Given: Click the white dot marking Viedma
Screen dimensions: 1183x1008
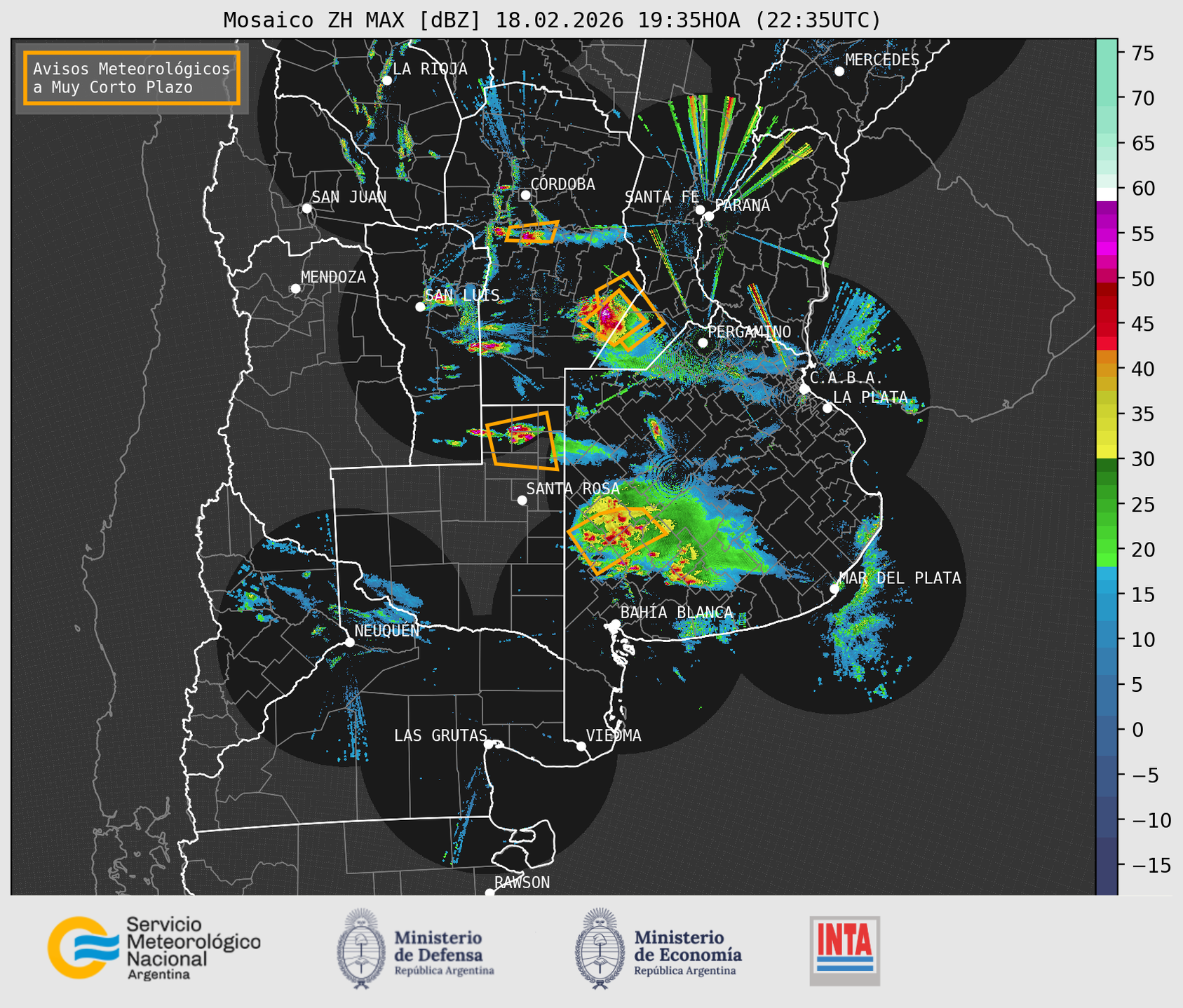Looking at the screenshot, I should coord(581,746).
